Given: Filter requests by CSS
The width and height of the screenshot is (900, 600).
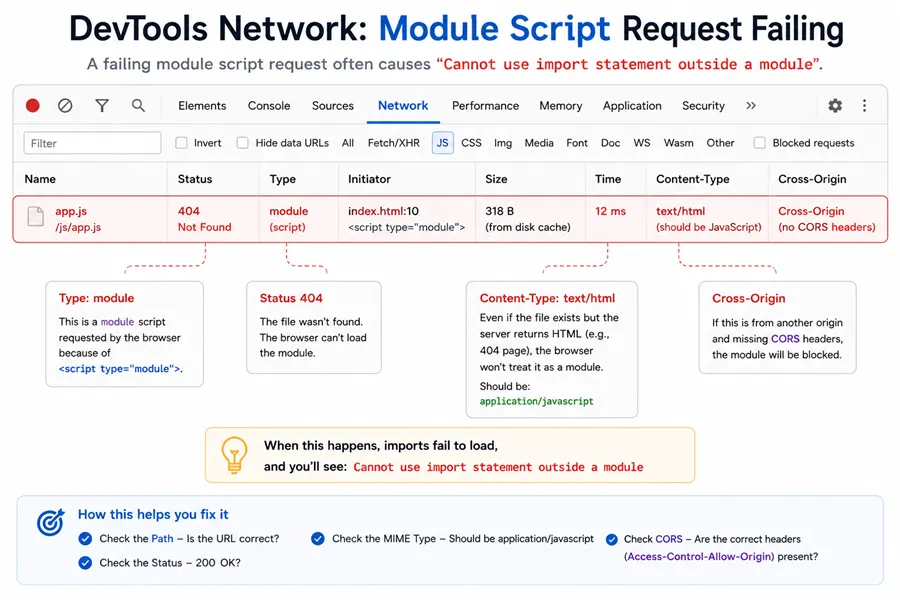Looking at the screenshot, I should coord(471,143).
